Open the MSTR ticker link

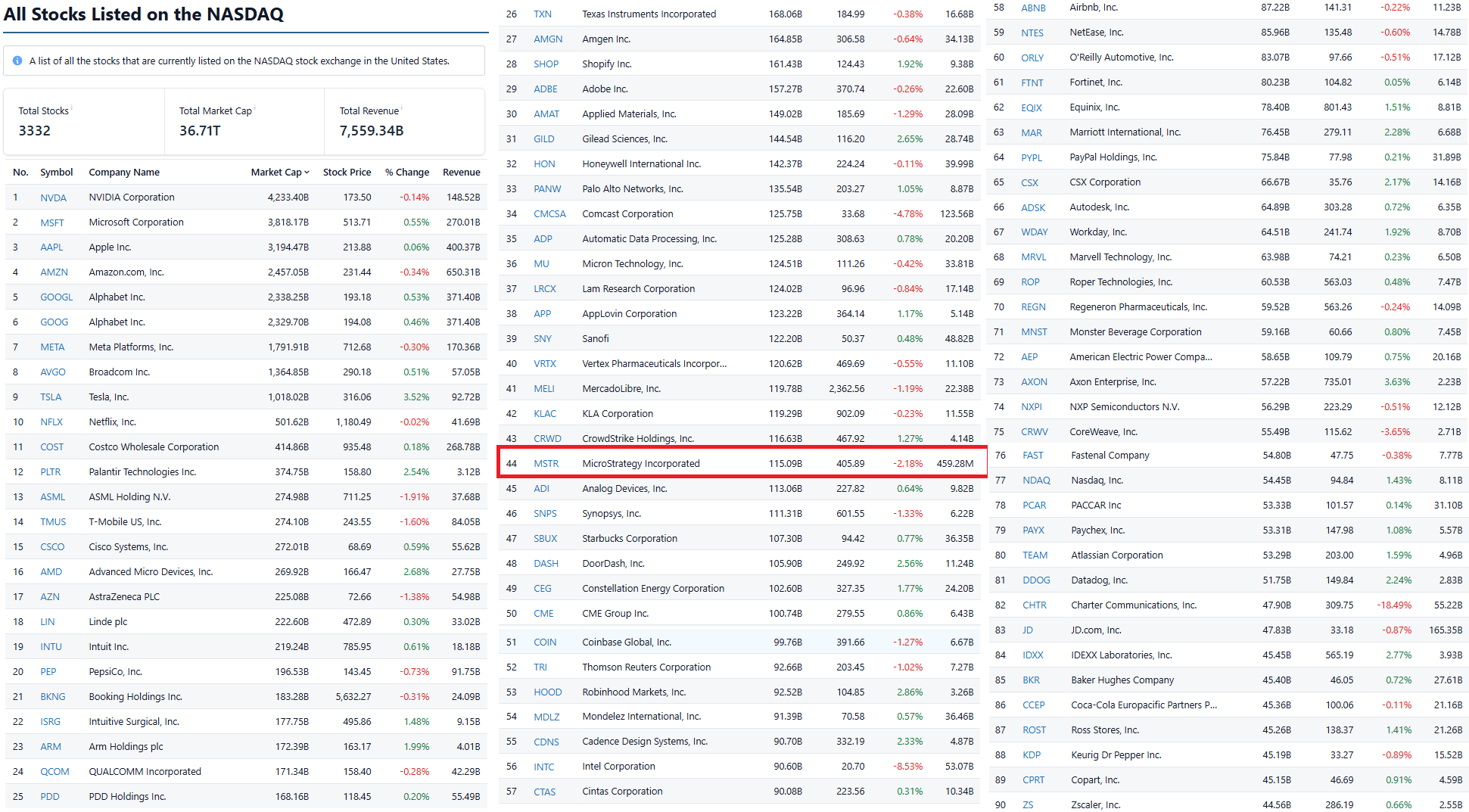click(546, 464)
